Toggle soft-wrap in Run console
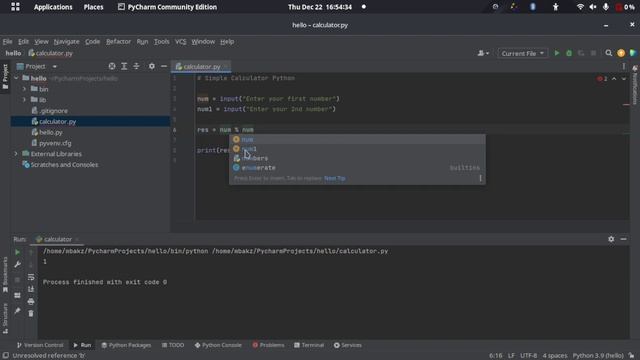This screenshot has height=360, width=640. 31,277
